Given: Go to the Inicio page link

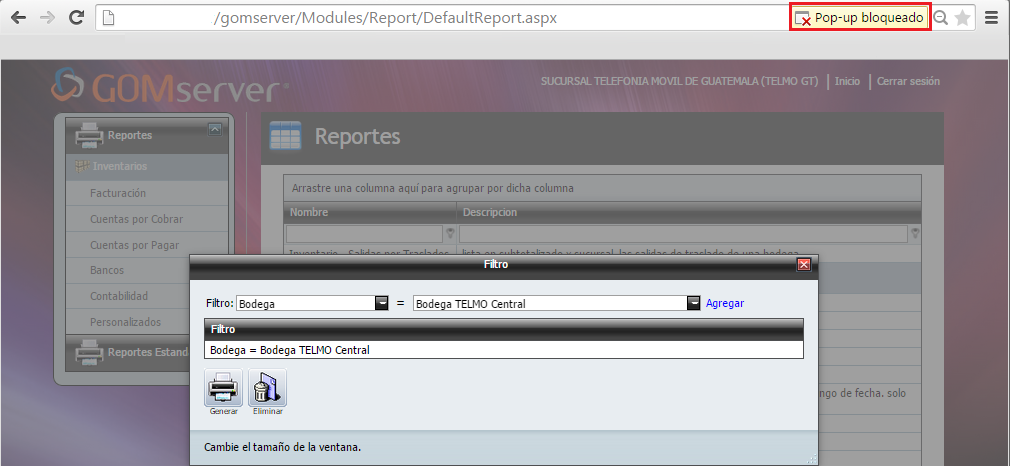Looking at the screenshot, I should tap(847, 82).
